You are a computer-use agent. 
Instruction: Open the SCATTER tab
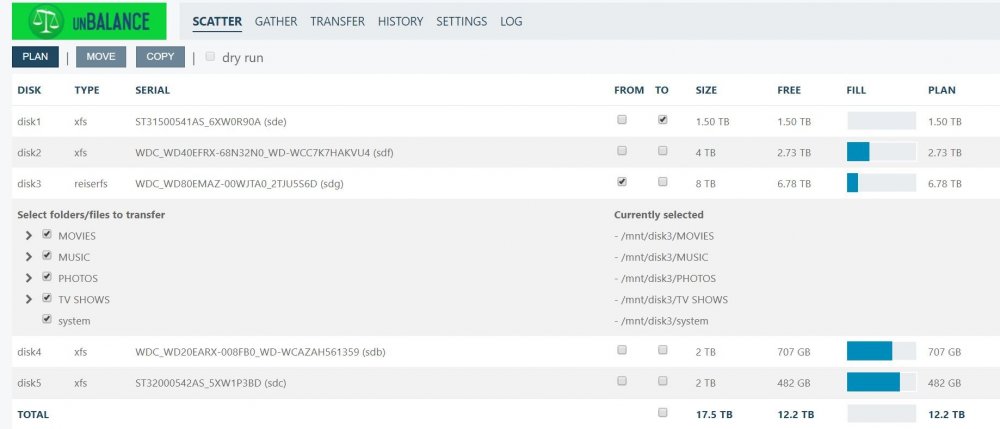pyautogui.click(x=217, y=22)
